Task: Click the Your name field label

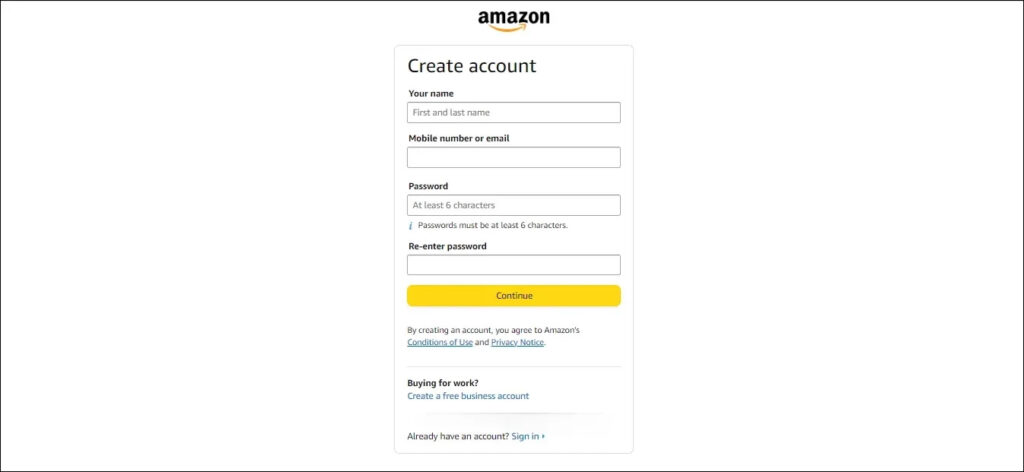Action: [x=430, y=93]
